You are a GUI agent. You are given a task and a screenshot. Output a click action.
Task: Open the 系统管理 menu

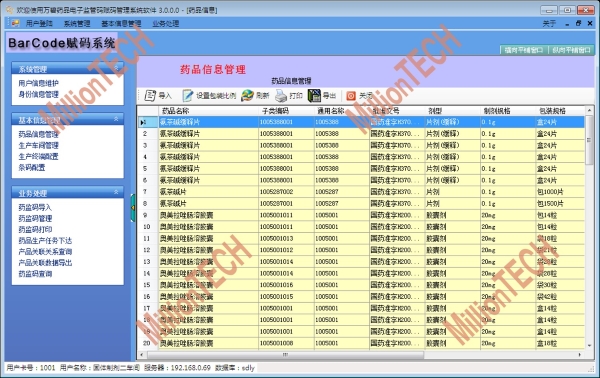[77, 23]
